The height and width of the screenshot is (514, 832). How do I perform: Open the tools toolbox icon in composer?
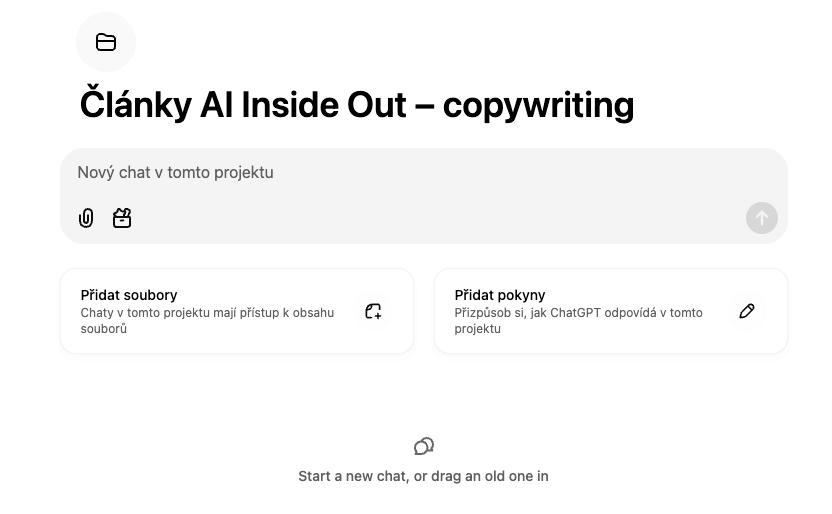pyautogui.click(x=122, y=218)
